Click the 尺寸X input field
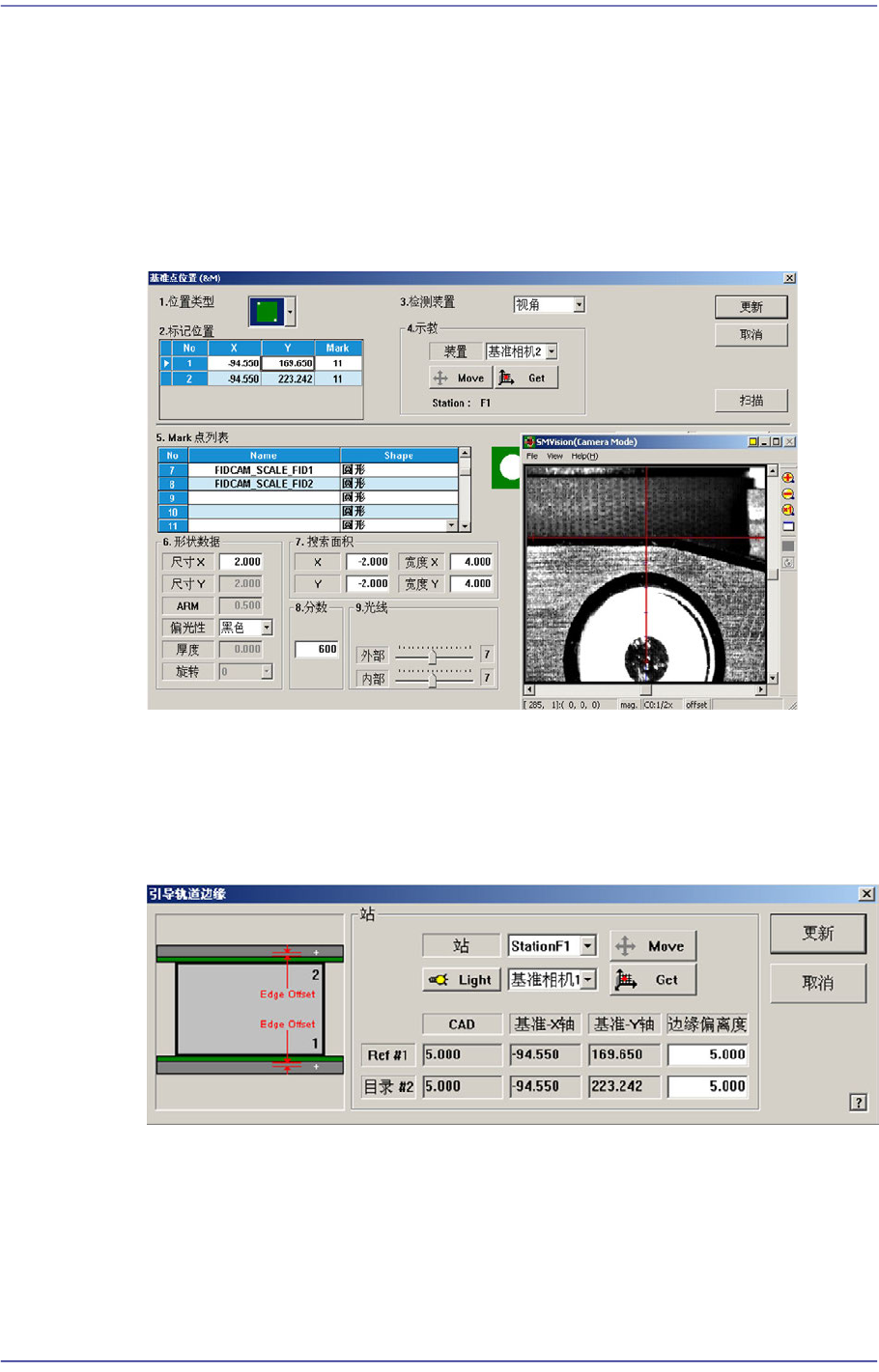 pos(241,562)
